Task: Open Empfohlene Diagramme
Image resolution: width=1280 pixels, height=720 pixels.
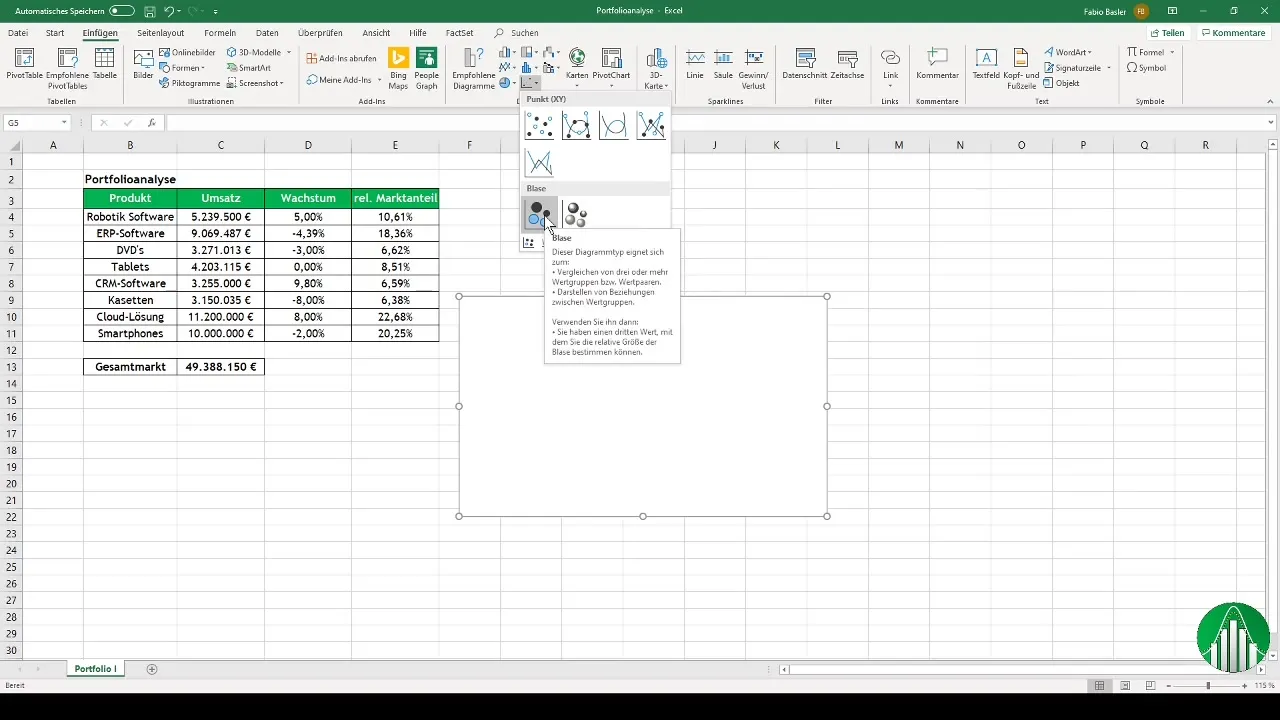Action: [473, 68]
